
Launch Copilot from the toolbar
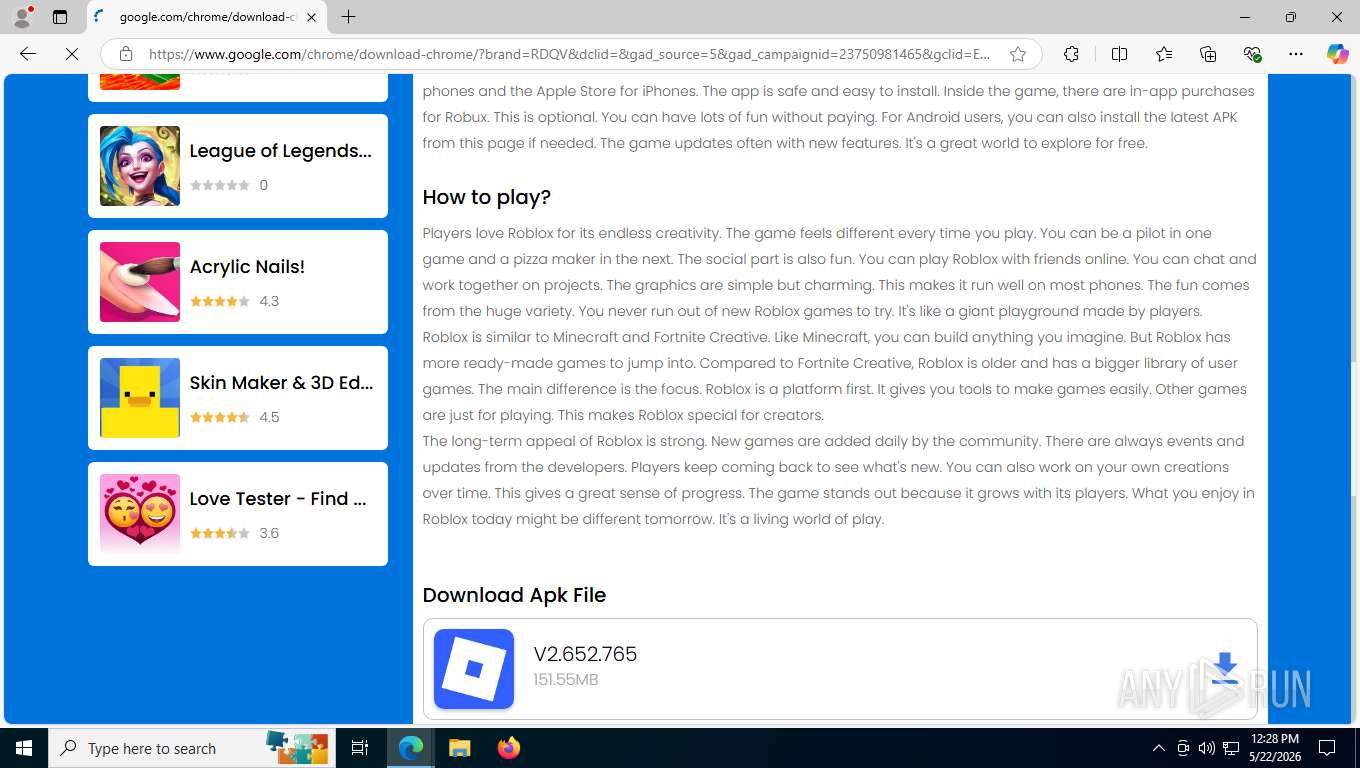click(1337, 54)
